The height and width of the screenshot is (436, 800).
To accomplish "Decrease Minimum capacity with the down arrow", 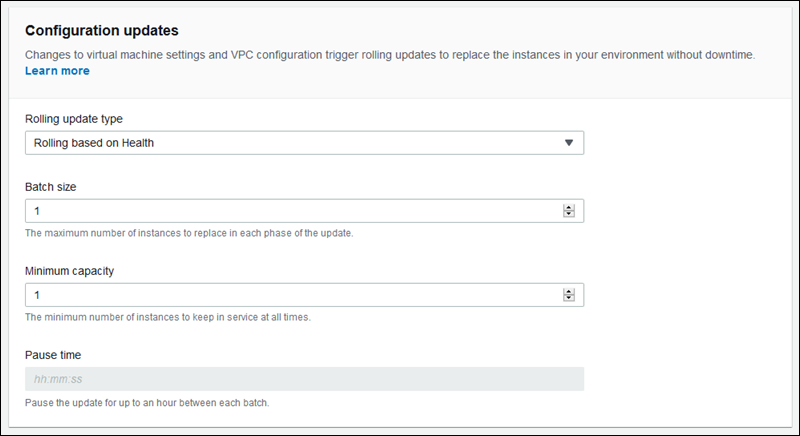I will pos(568,298).
